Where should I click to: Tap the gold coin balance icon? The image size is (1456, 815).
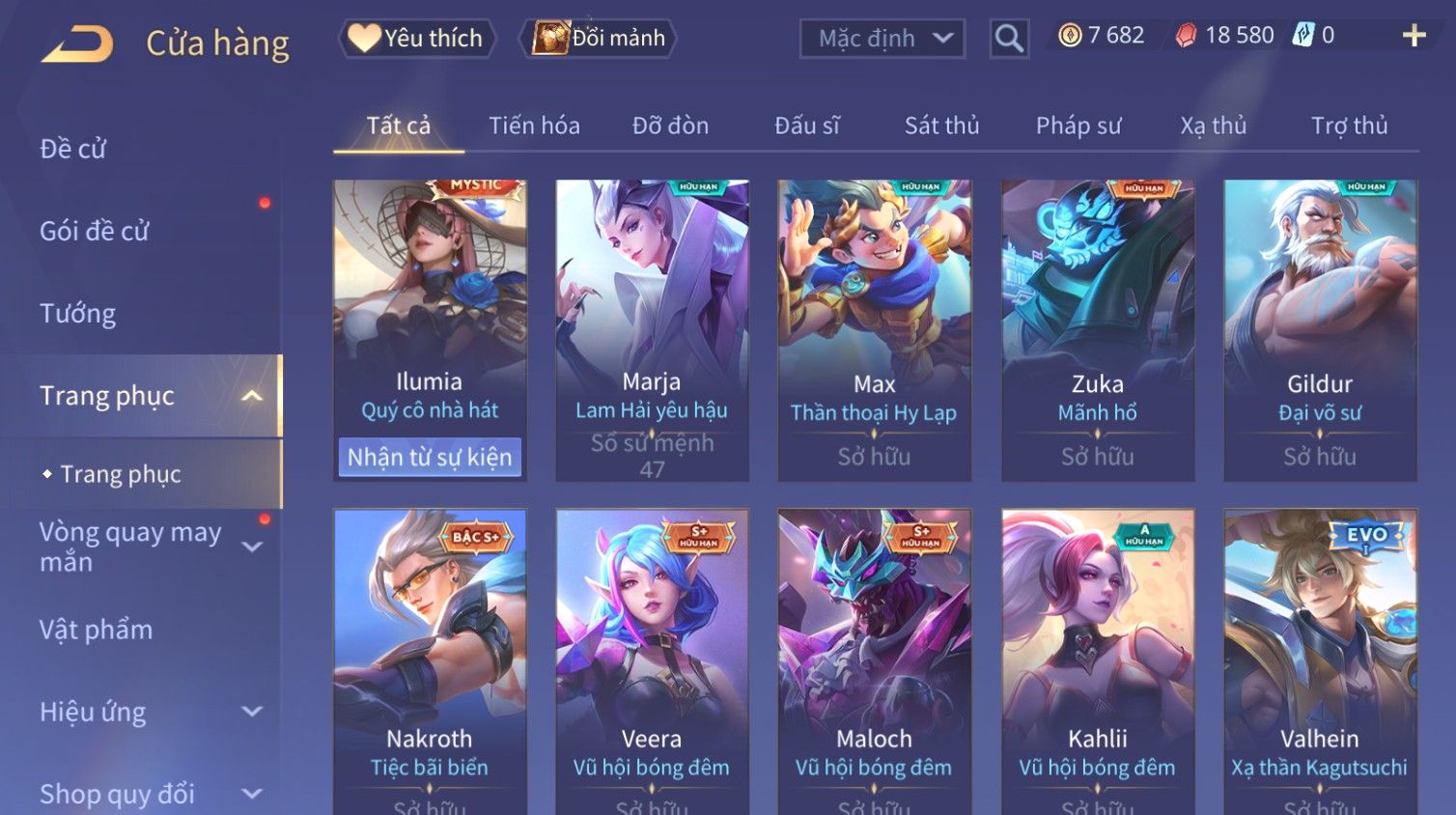(1070, 36)
